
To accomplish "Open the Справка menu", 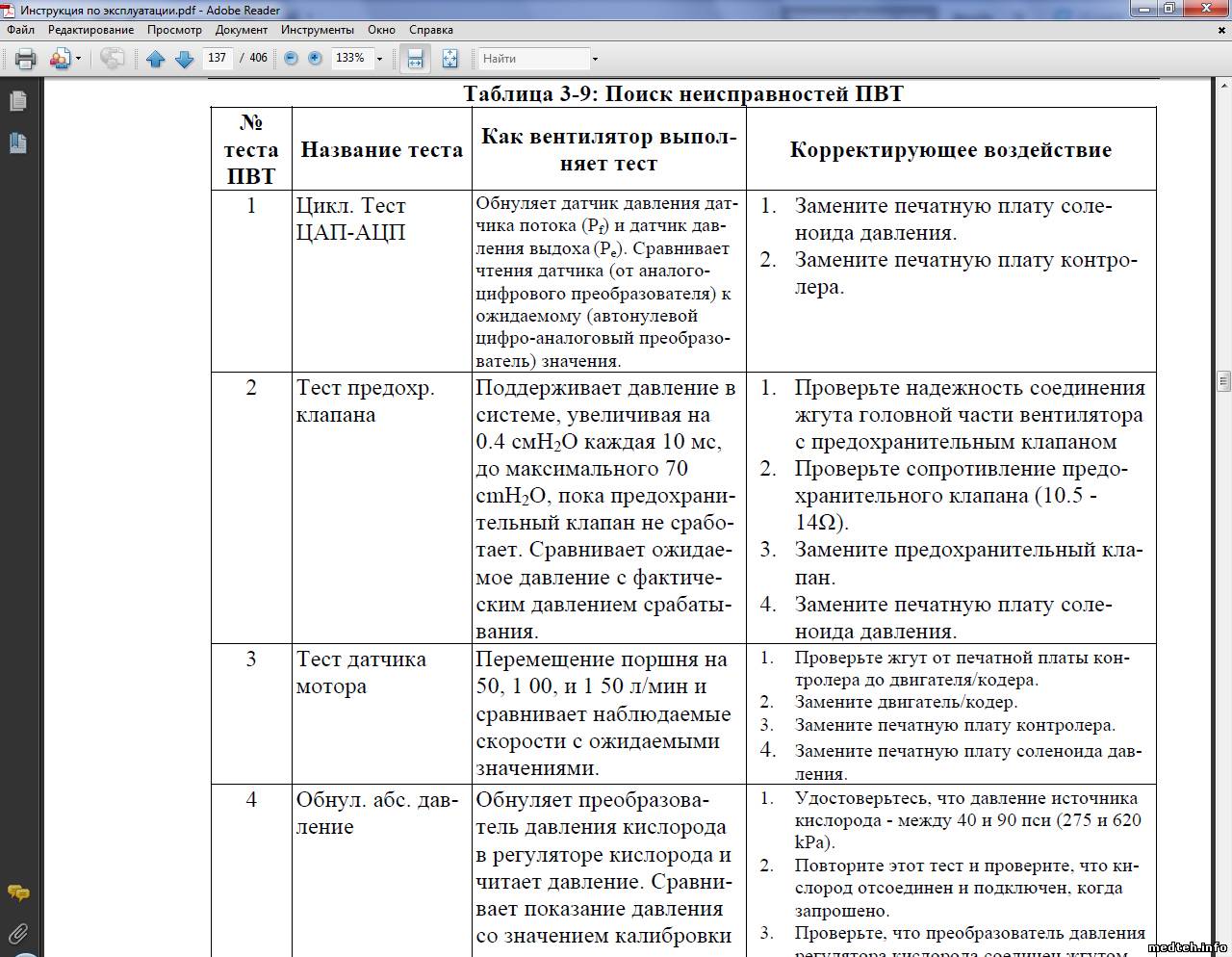I will tap(430, 30).
